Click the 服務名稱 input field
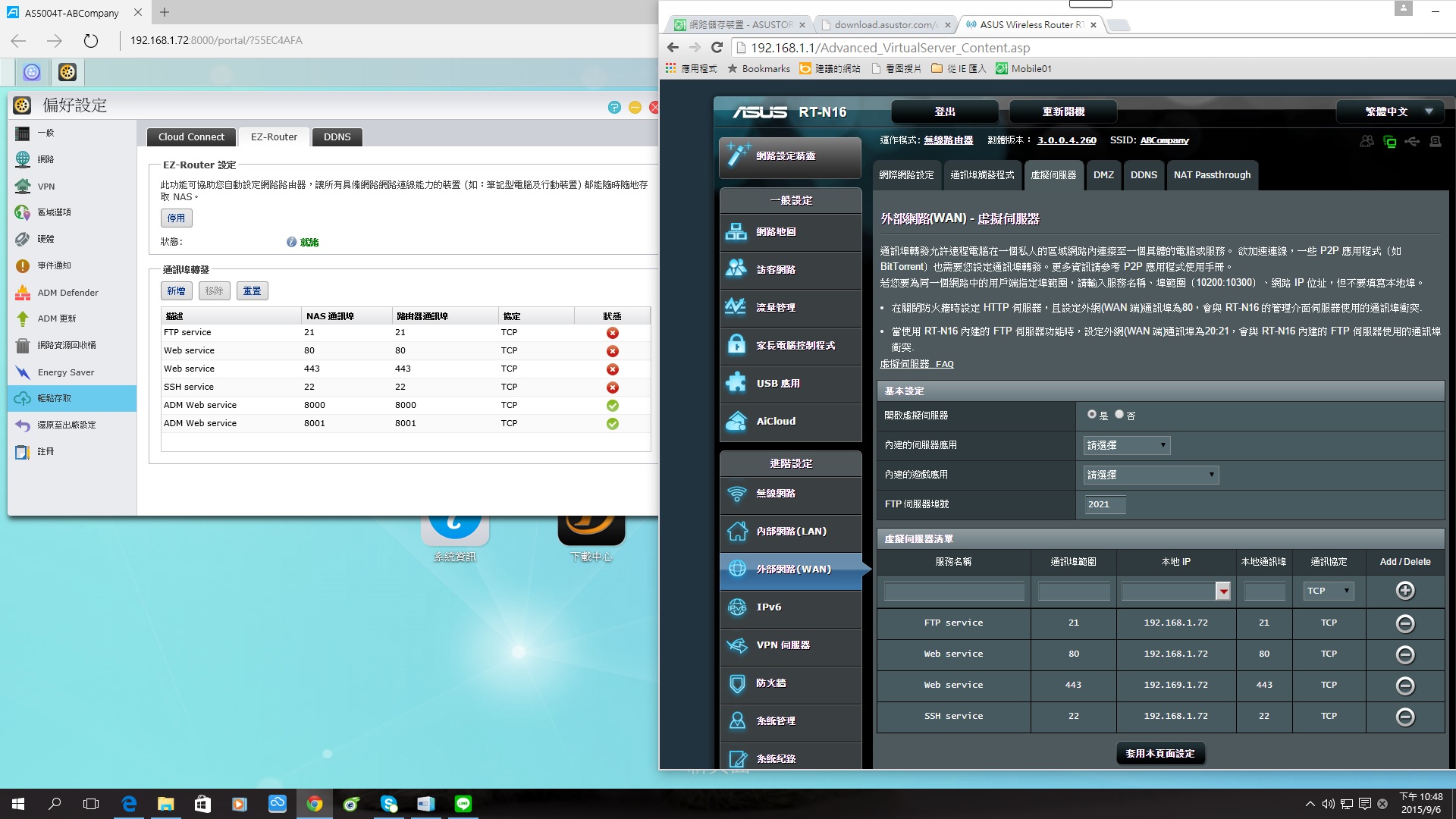 [x=954, y=591]
